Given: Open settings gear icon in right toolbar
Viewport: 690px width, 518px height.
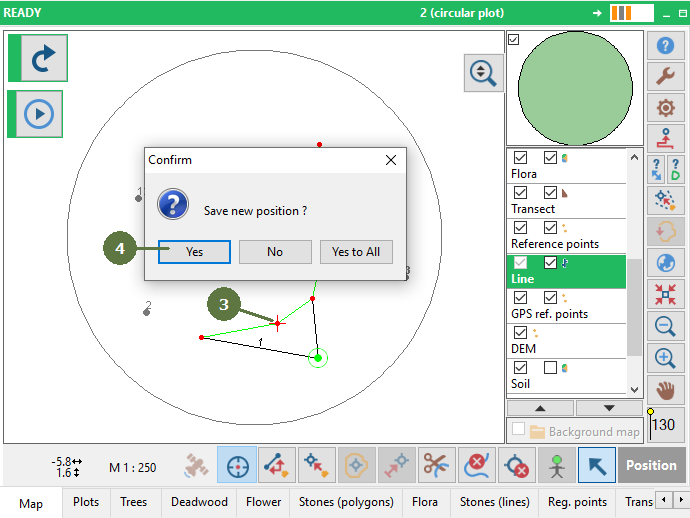Looking at the screenshot, I should tap(665, 107).
